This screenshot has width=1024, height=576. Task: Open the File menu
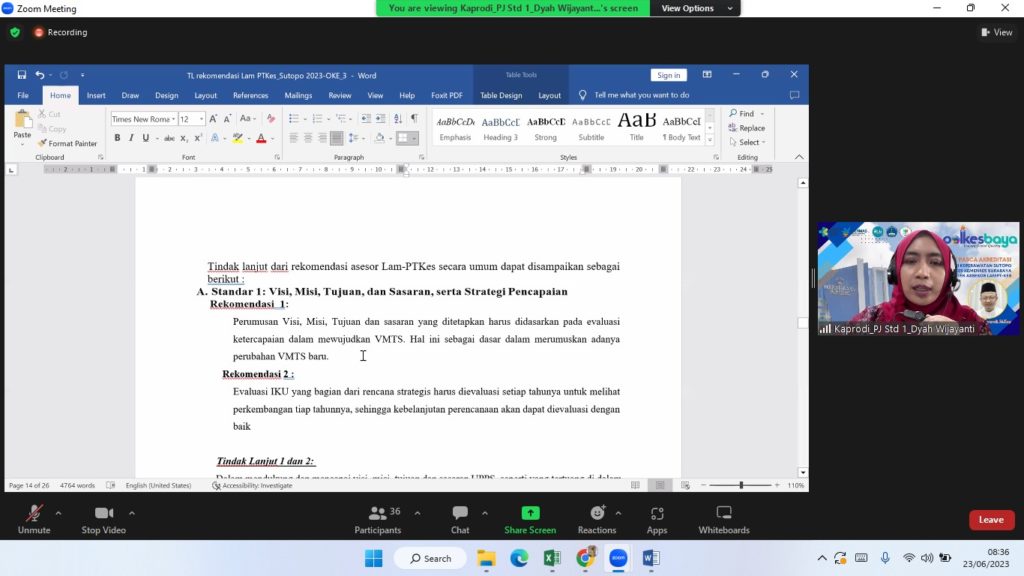tap(23, 95)
